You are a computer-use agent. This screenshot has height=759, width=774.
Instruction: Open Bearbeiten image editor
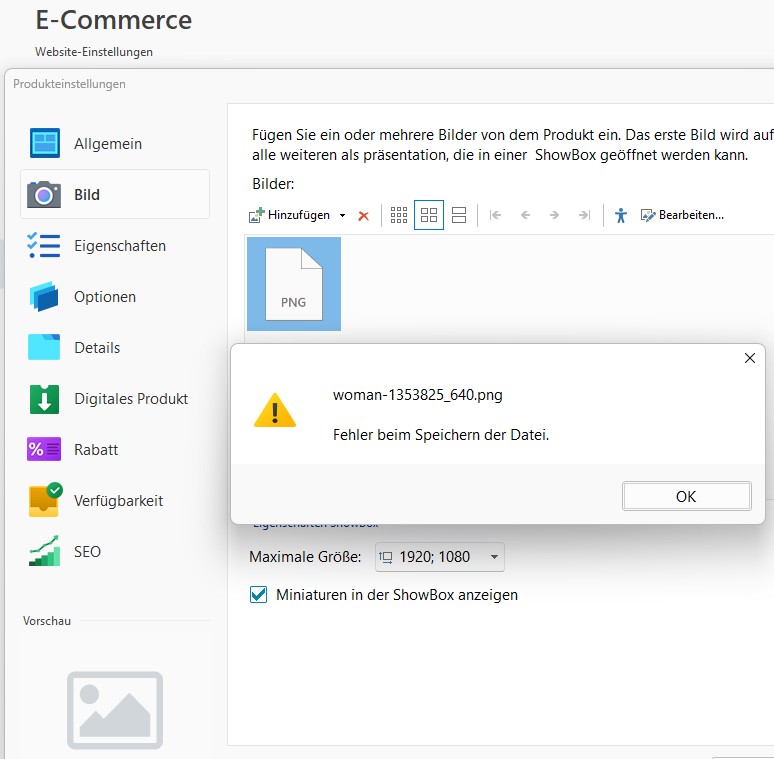[x=682, y=215]
